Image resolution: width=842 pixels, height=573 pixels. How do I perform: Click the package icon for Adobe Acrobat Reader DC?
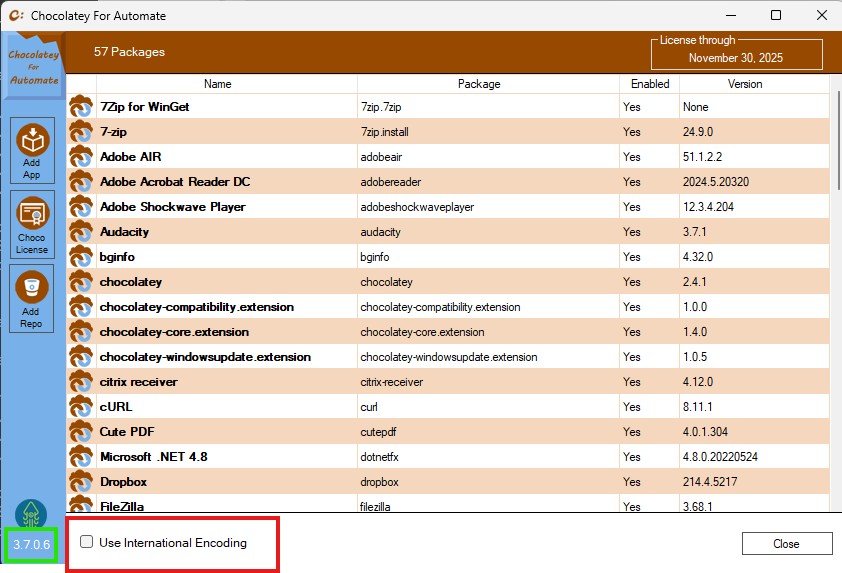[81, 182]
